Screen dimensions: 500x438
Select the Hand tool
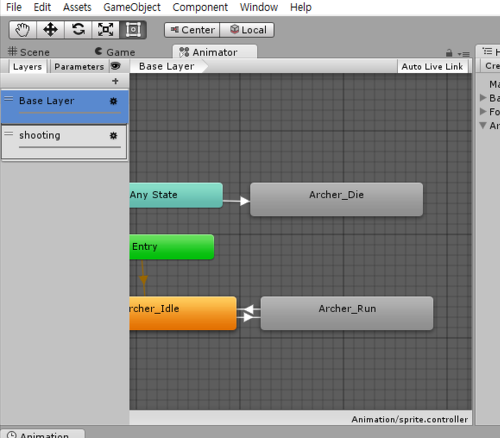tap(23, 30)
